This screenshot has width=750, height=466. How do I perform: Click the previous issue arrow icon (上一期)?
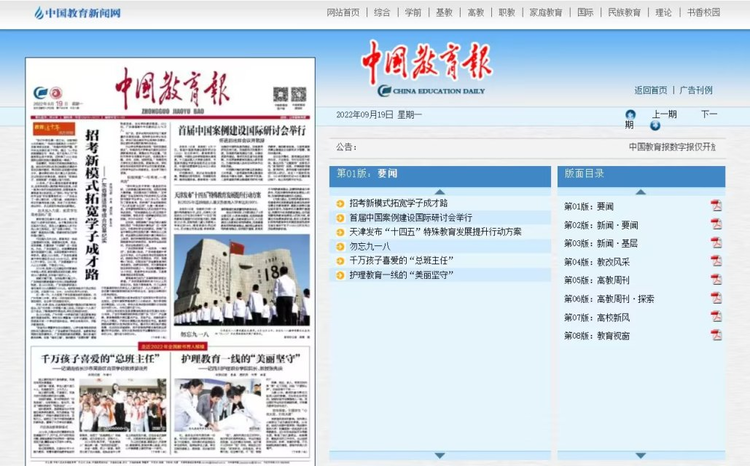coord(629,114)
